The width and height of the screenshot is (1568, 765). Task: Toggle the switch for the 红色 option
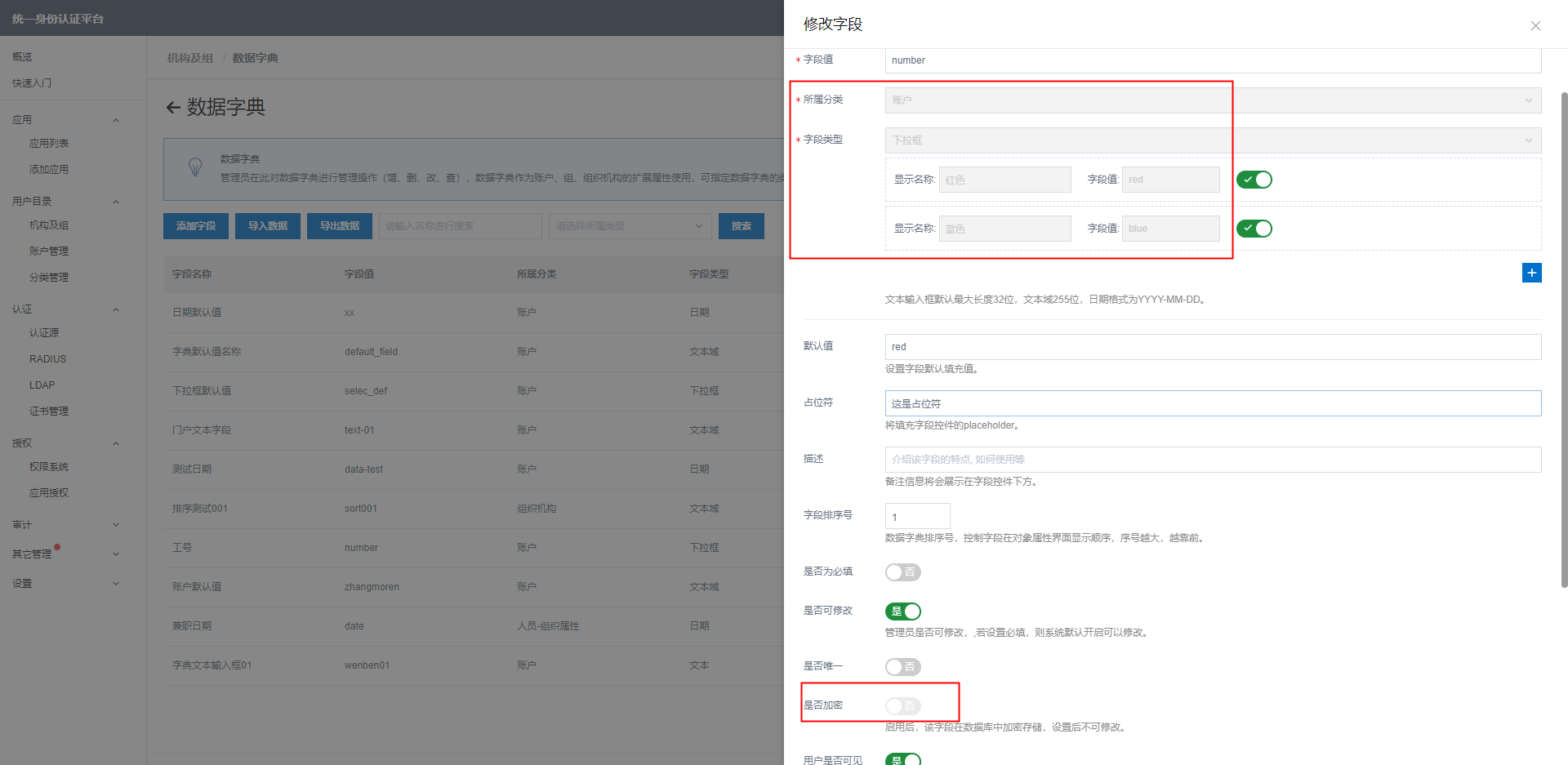click(1254, 180)
